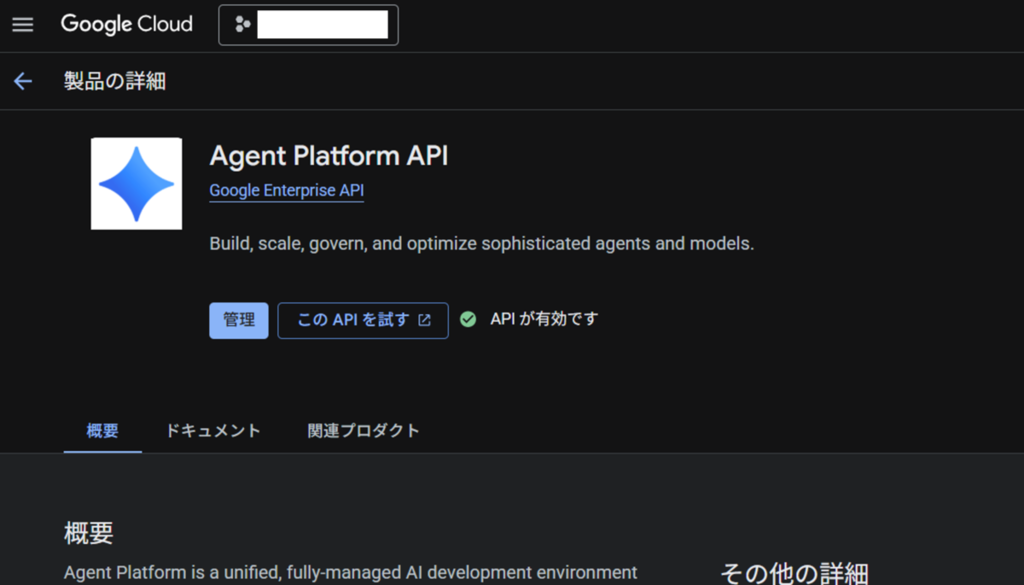Viewport: 1024px width, 585px height.
Task: Open the Google Enterprise API link
Action: tap(287, 191)
